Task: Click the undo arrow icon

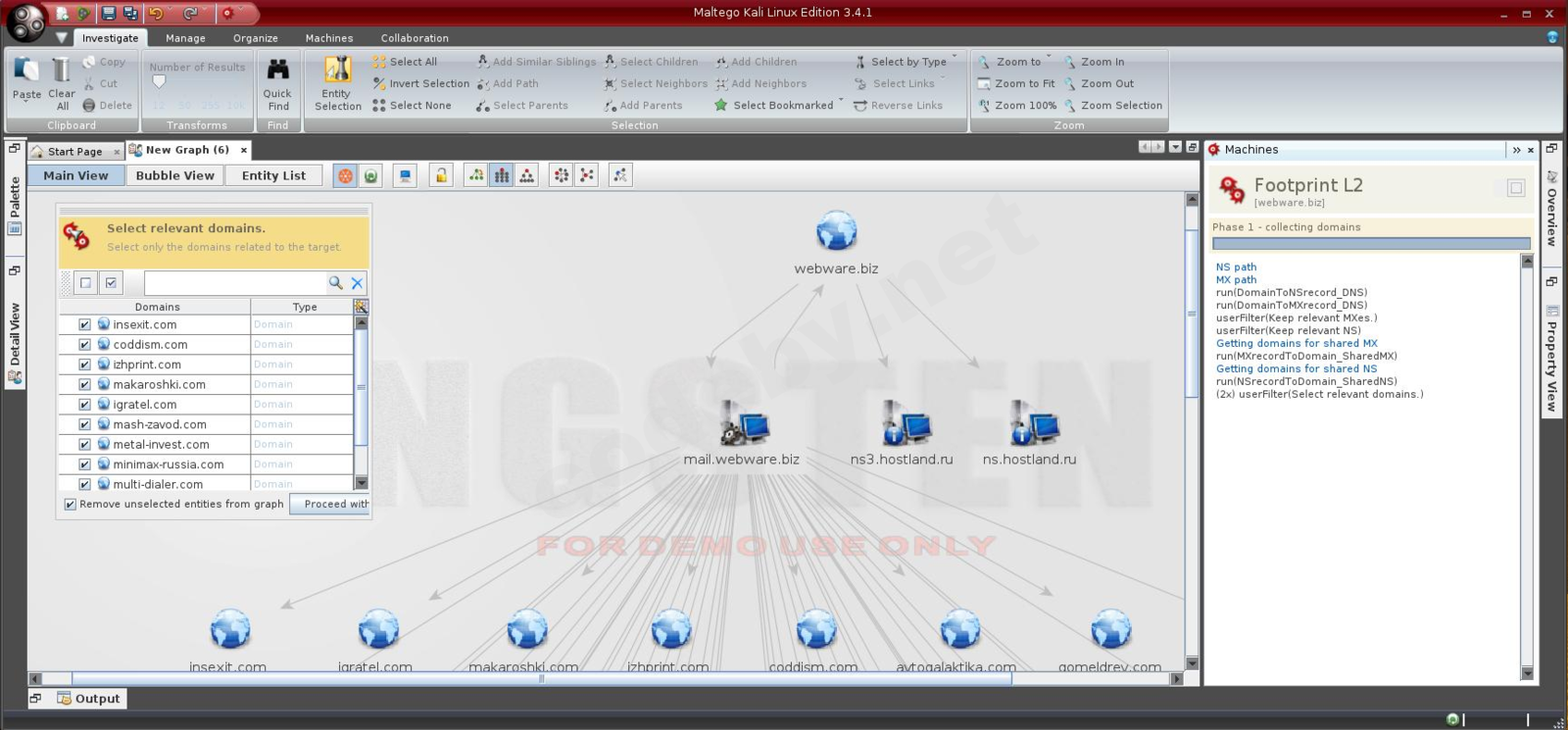Action: (157, 14)
